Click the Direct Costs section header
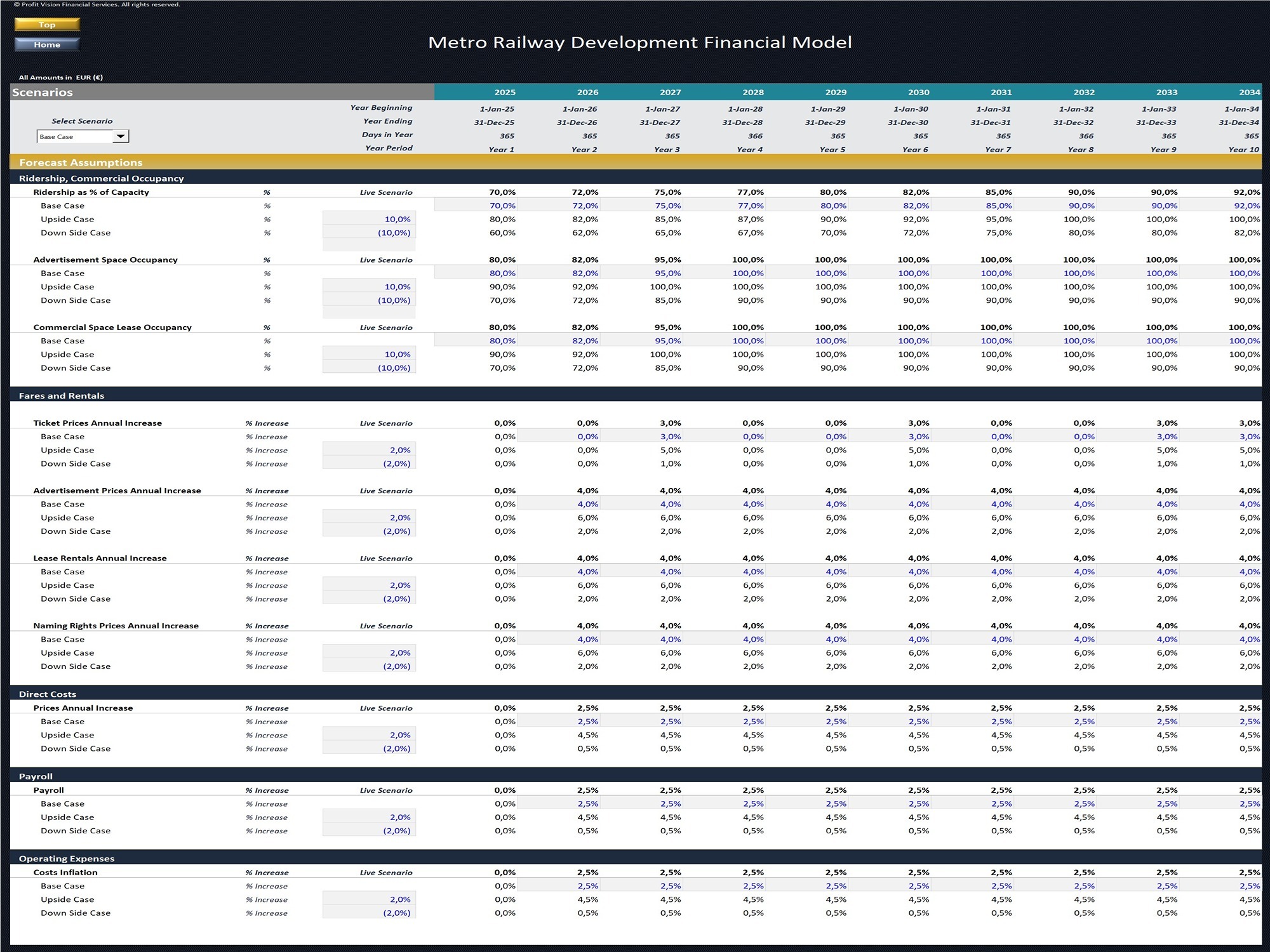The height and width of the screenshot is (952, 1270). pos(636,694)
